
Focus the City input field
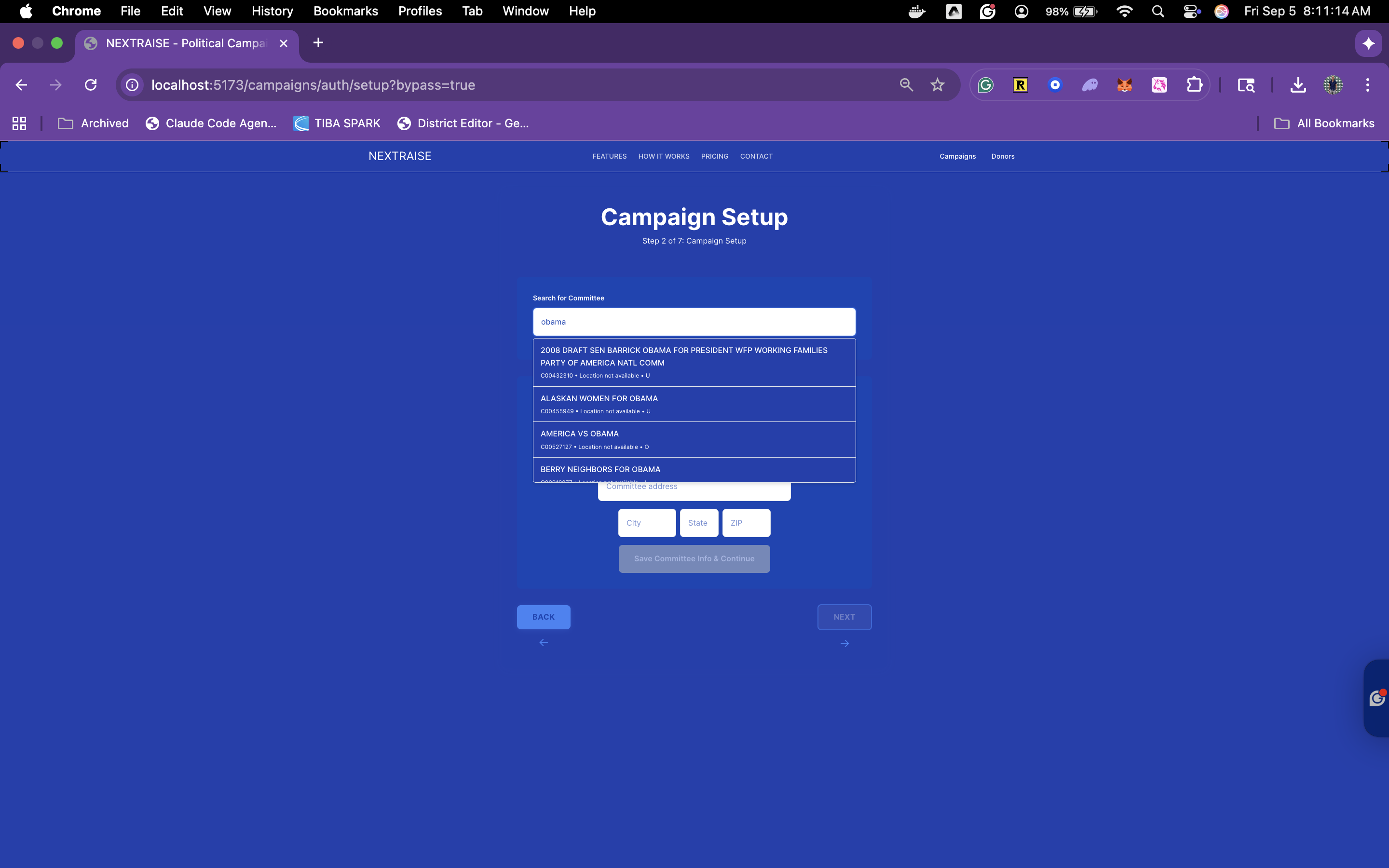[x=646, y=522]
